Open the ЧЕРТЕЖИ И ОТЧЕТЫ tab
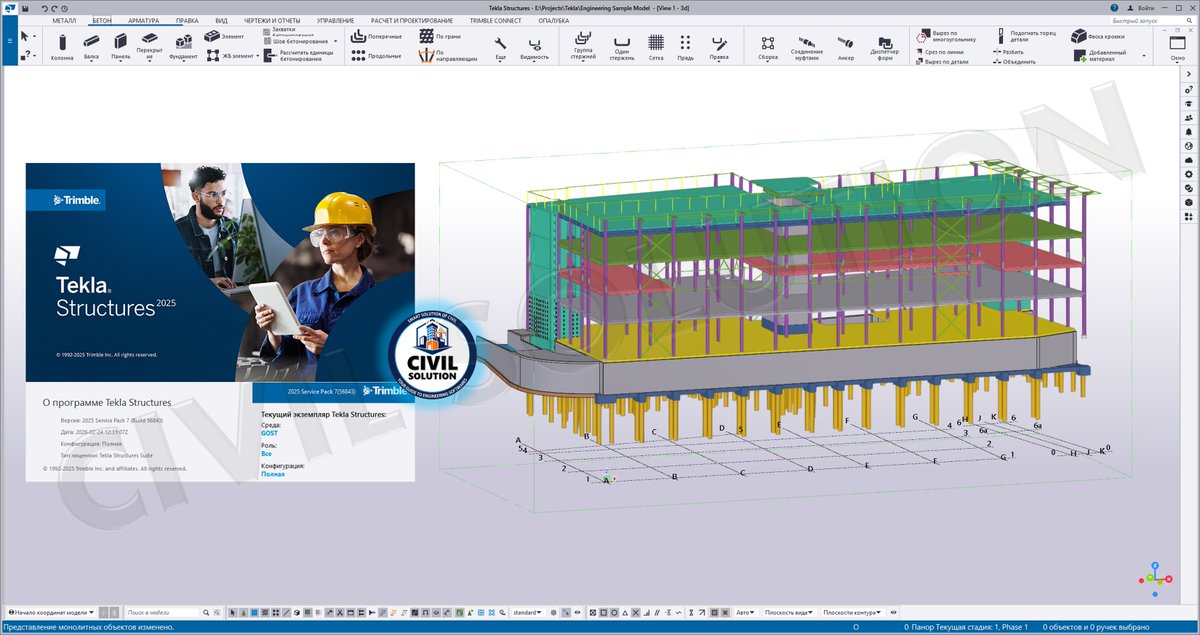This screenshot has width=1200, height=635. click(273, 20)
